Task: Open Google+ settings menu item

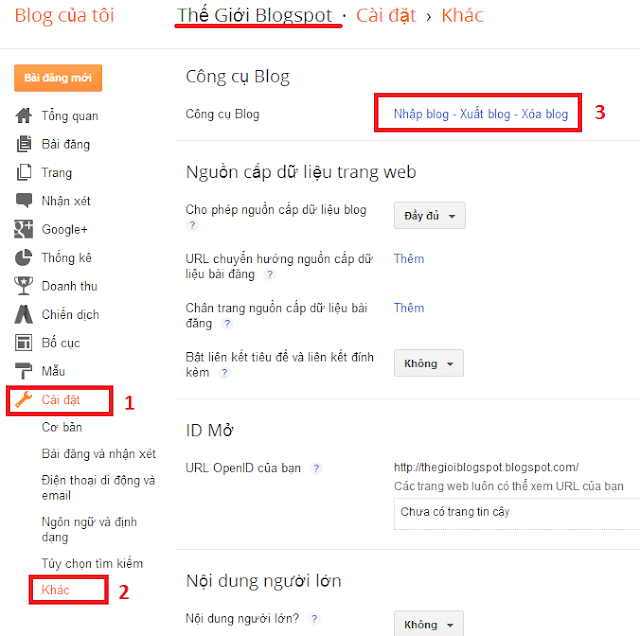Action: pos(64,229)
